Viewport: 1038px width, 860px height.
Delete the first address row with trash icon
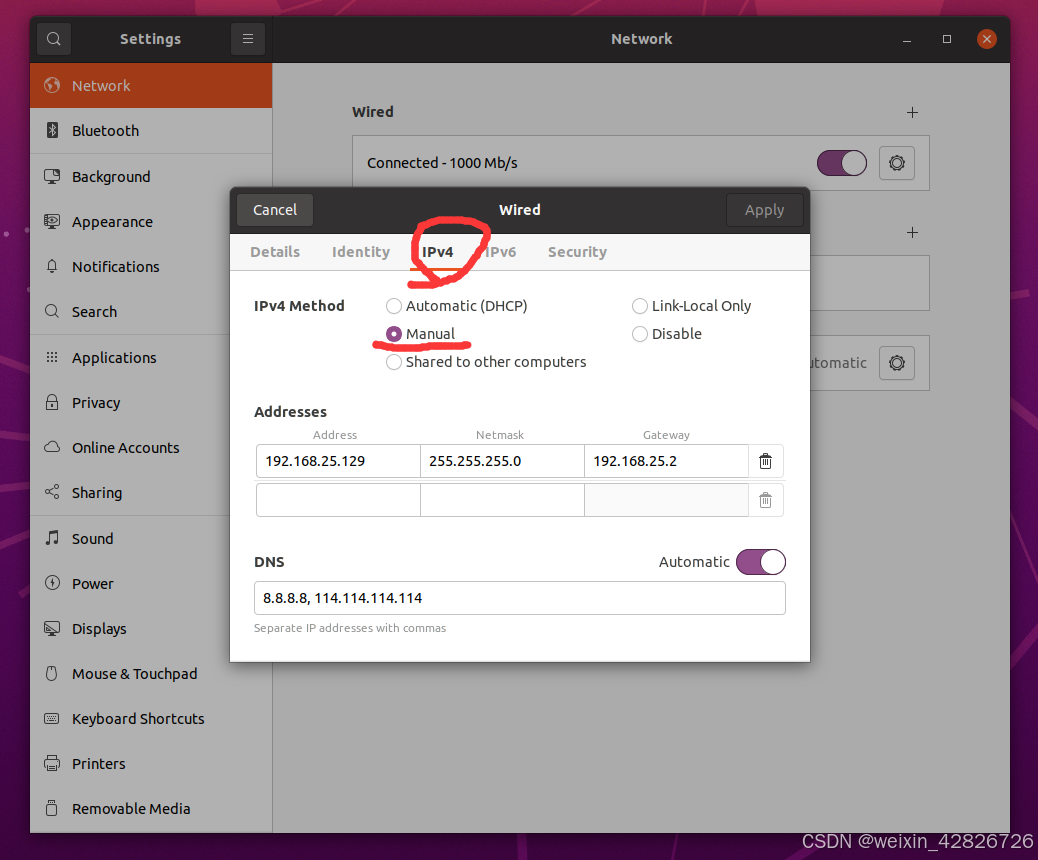[765, 461]
